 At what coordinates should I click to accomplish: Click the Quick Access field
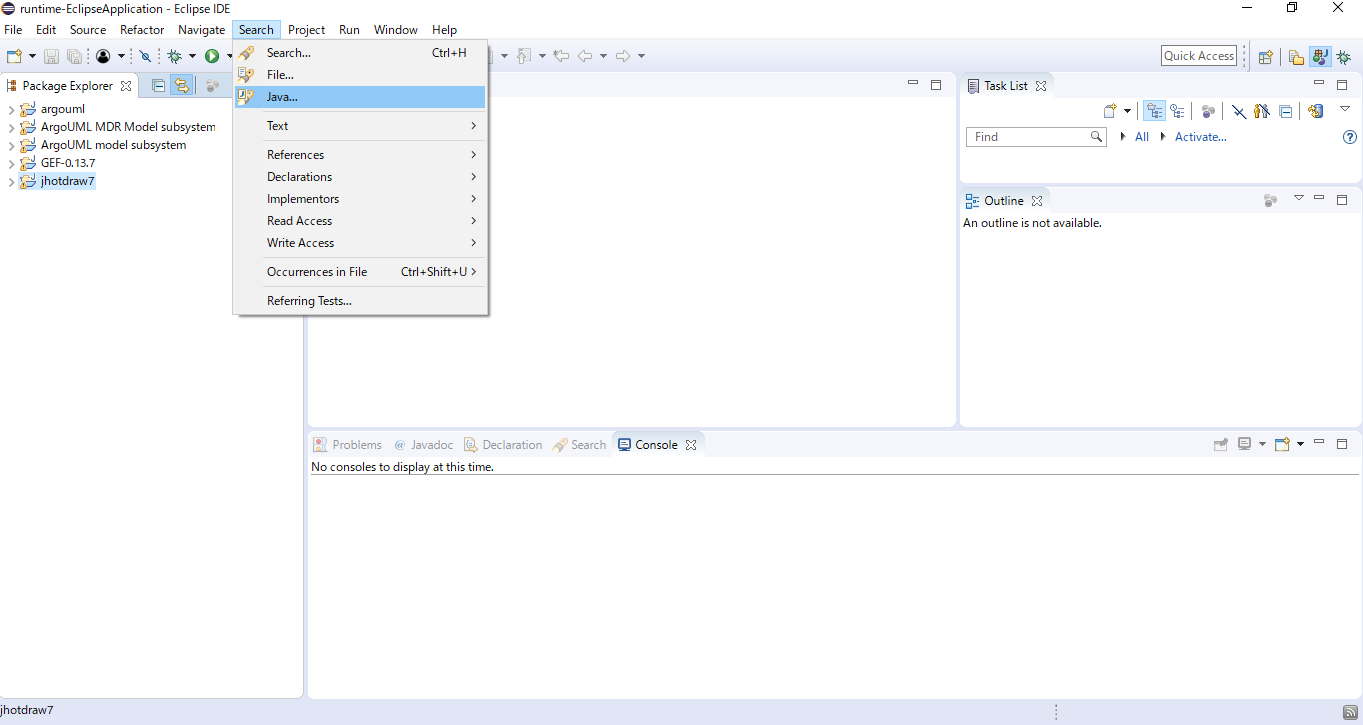[x=1199, y=56]
